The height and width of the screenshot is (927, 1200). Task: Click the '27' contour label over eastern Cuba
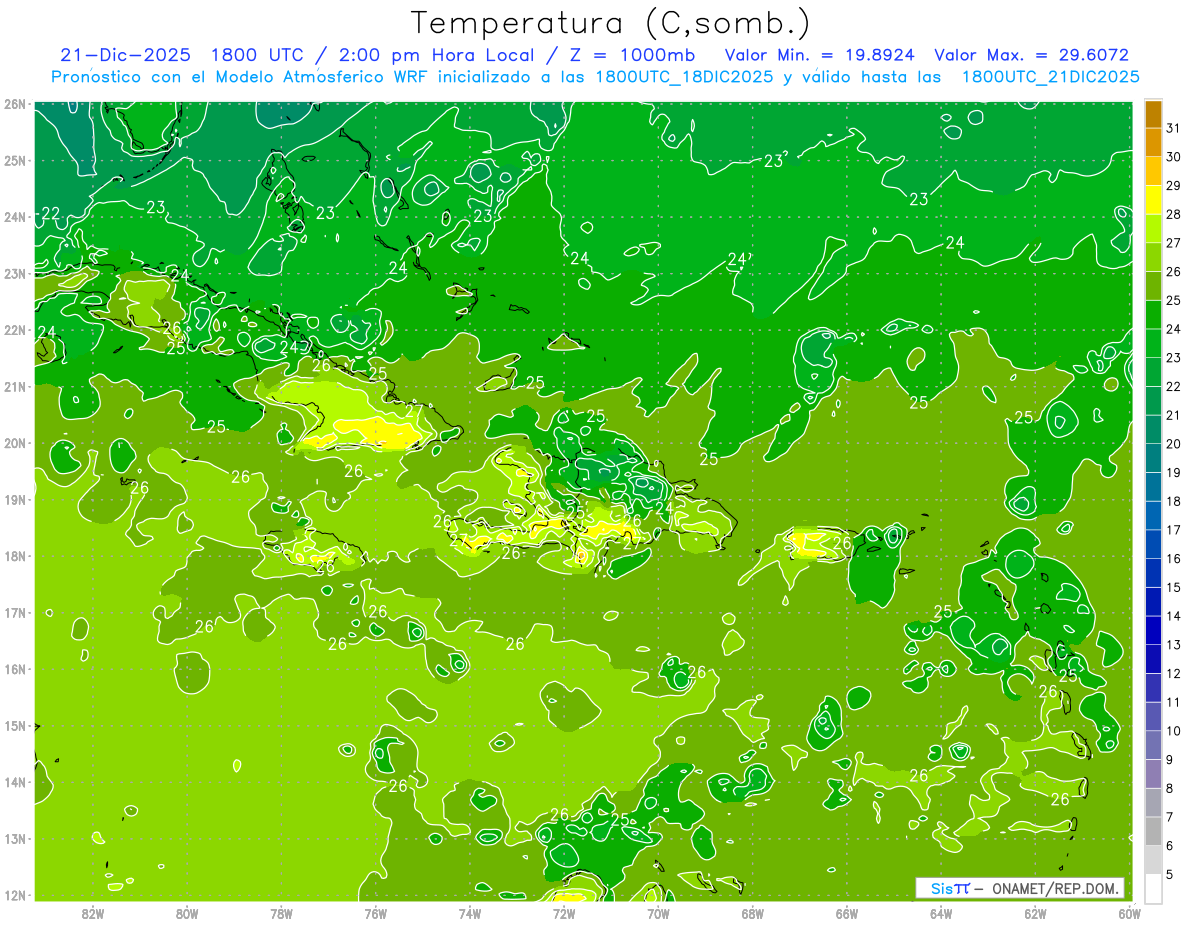414,409
